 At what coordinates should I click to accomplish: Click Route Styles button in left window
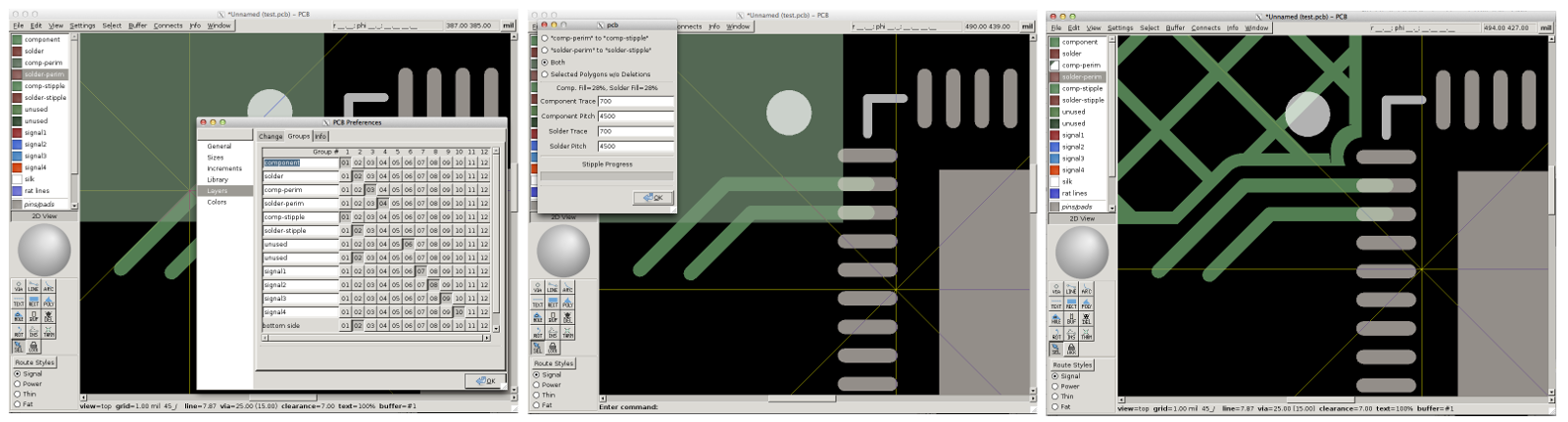(34, 362)
